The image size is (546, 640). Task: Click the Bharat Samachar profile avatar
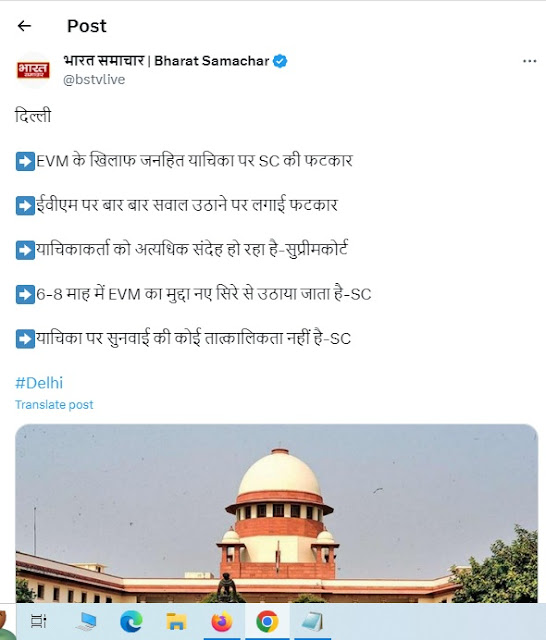(33, 70)
